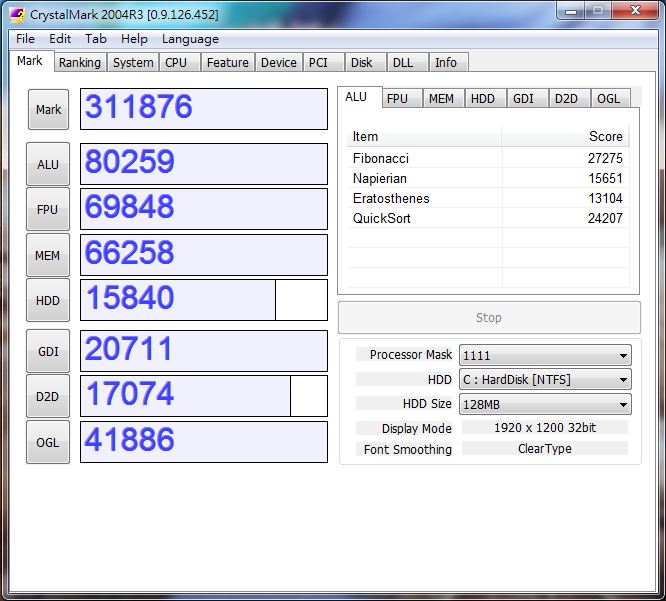Click the OGL score 41886
This screenshot has height=601, width=666.
(204, 442)
